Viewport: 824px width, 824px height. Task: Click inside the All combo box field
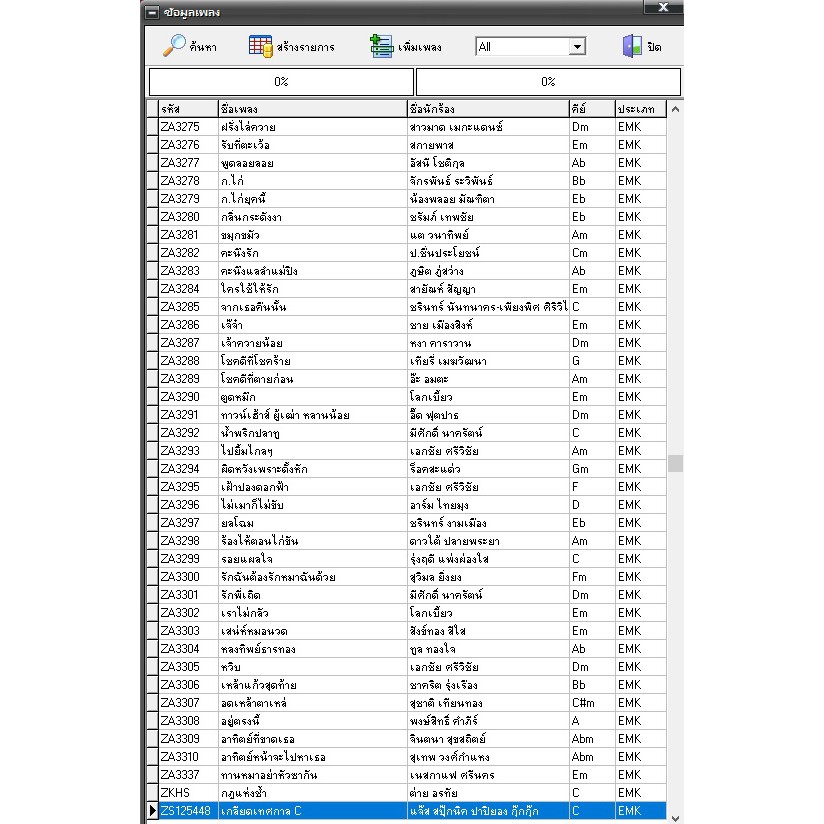click(x=520, y=47)
